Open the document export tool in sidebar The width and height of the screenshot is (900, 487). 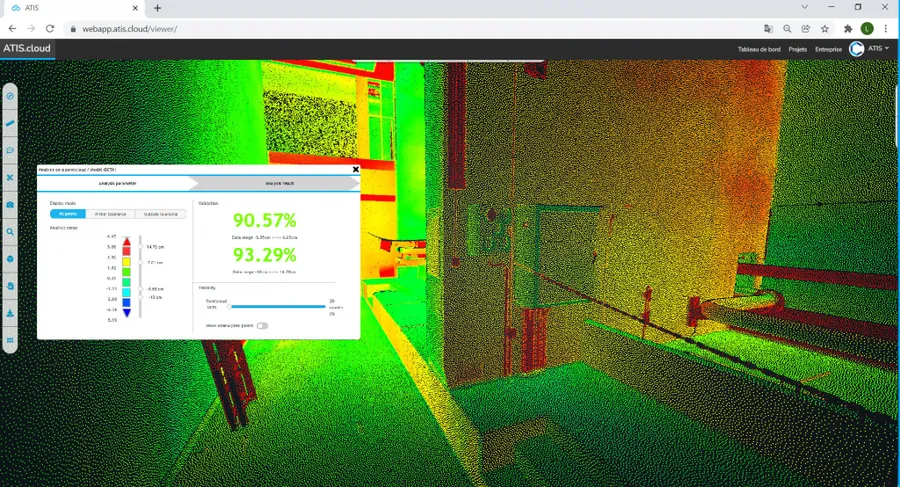coord(10,286)
